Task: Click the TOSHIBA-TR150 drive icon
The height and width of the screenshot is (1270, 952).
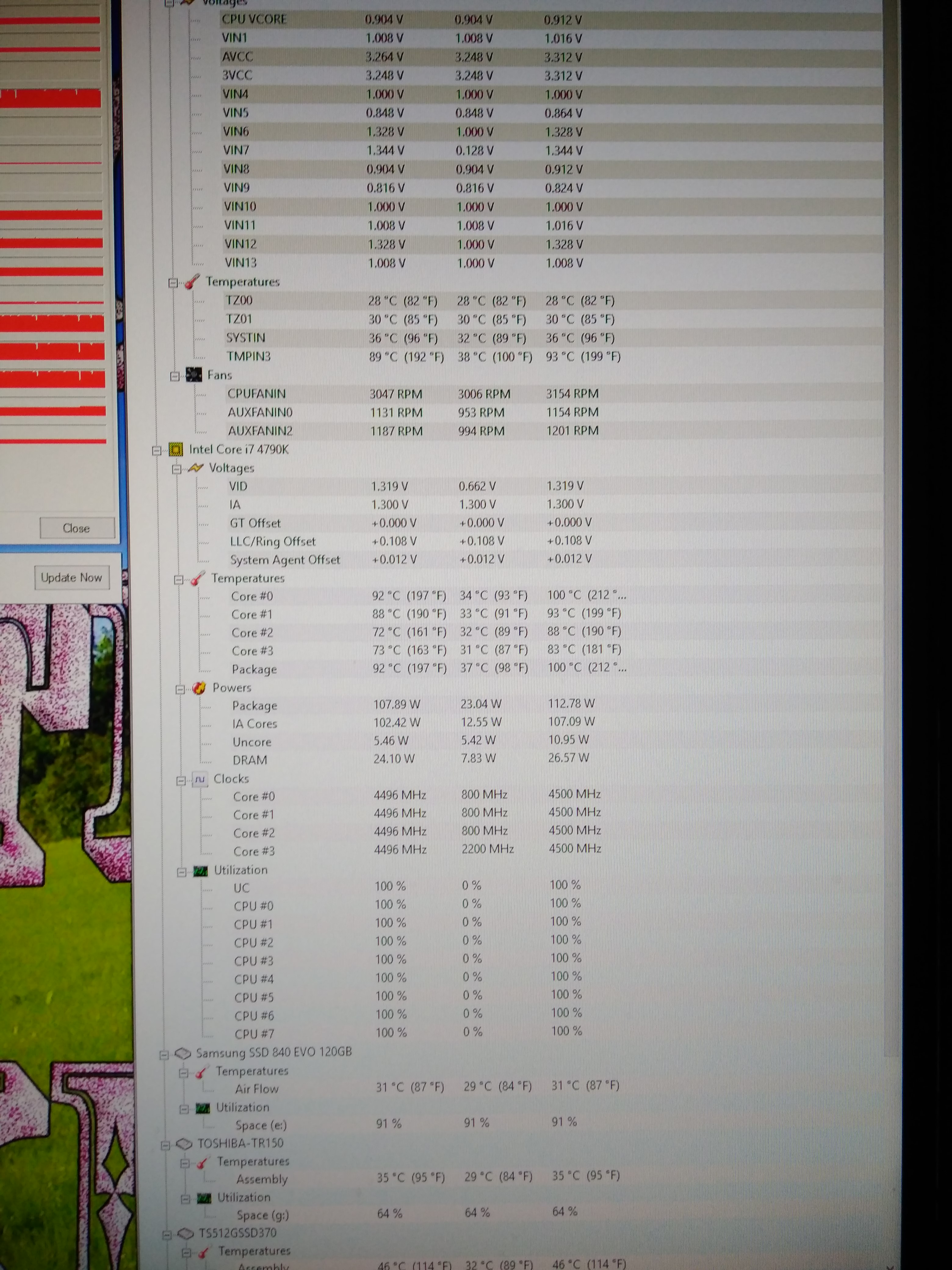Action: (x=184, y=1144)
